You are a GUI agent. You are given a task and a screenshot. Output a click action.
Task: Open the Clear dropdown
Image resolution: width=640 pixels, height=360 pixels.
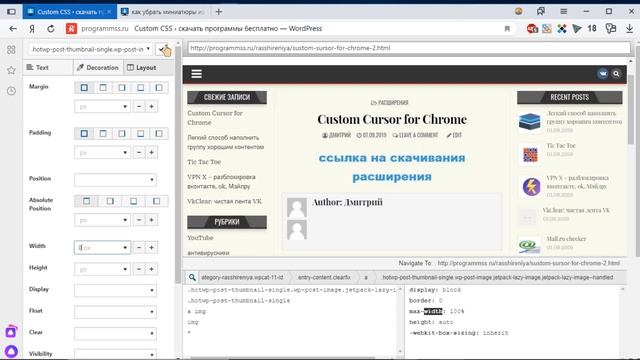[x=115, y=333]
